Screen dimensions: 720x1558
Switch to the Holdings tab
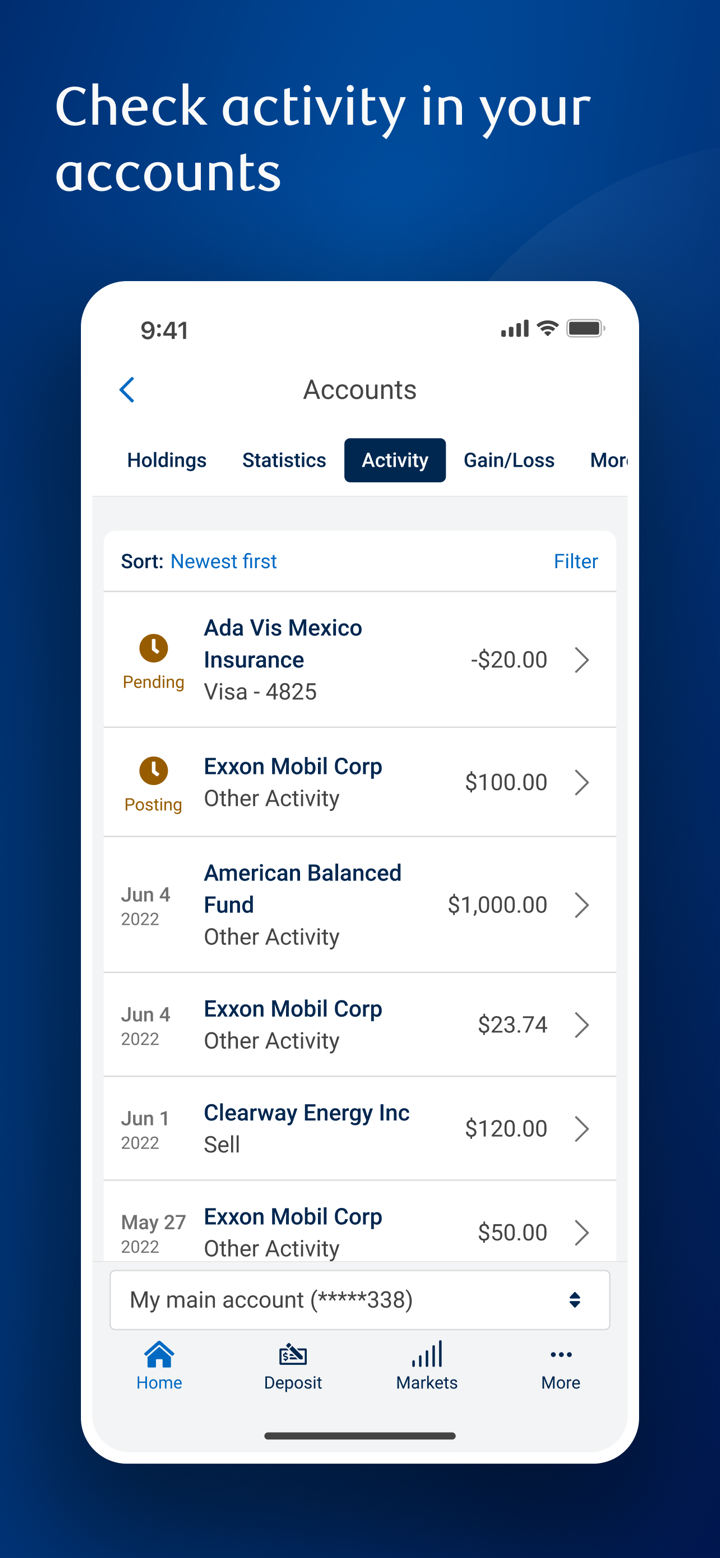(167, 460)
